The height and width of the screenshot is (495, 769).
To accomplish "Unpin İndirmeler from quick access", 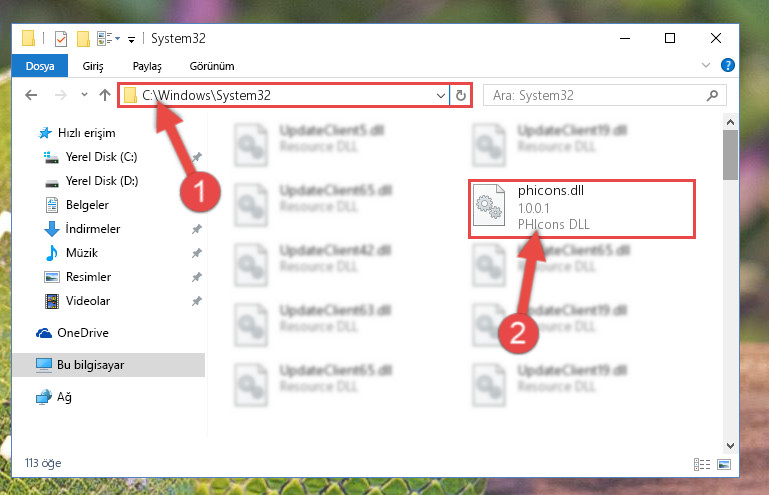I will [x=197, y=229].
